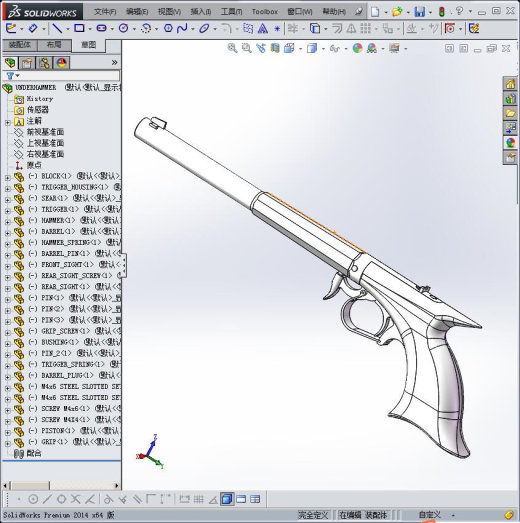Toggle the angle snap icon
This screenshot has width=520, height=523.
click(213, 499)
